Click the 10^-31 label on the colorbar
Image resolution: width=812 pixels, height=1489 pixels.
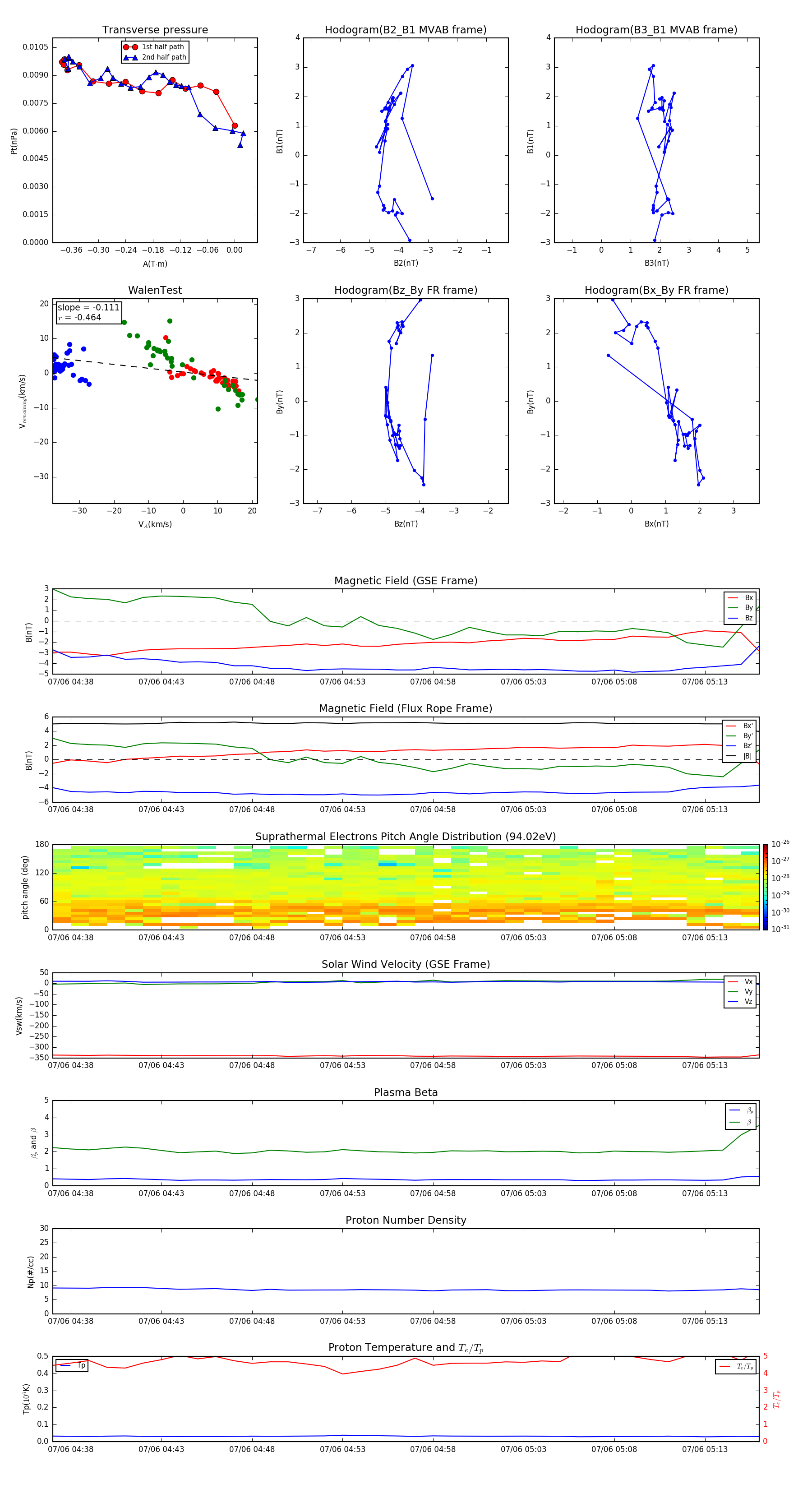(780, 929)
